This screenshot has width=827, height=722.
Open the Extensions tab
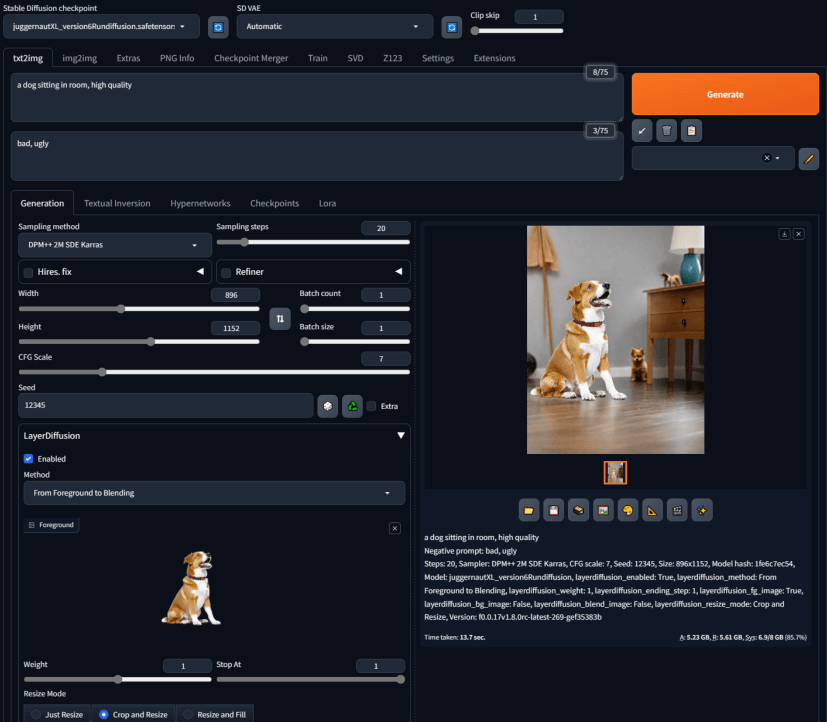tap(494, 58)
